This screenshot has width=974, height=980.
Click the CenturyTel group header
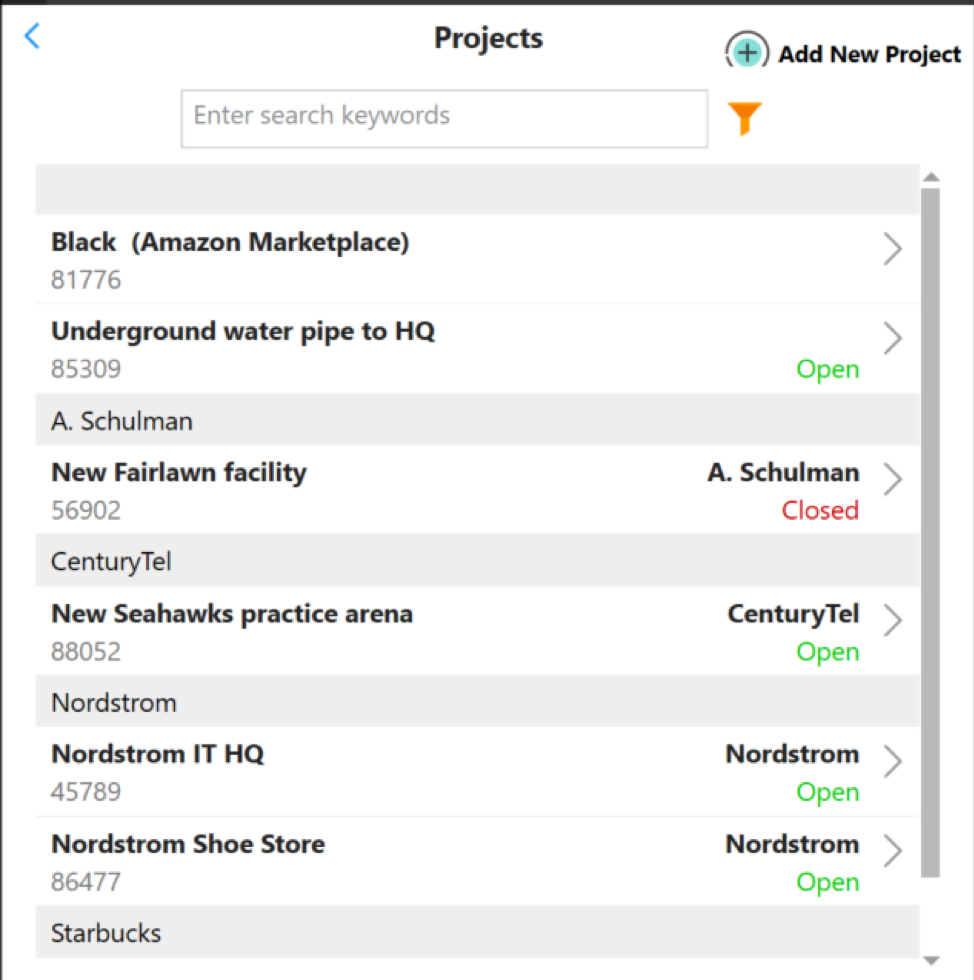[x=478, y=561]
